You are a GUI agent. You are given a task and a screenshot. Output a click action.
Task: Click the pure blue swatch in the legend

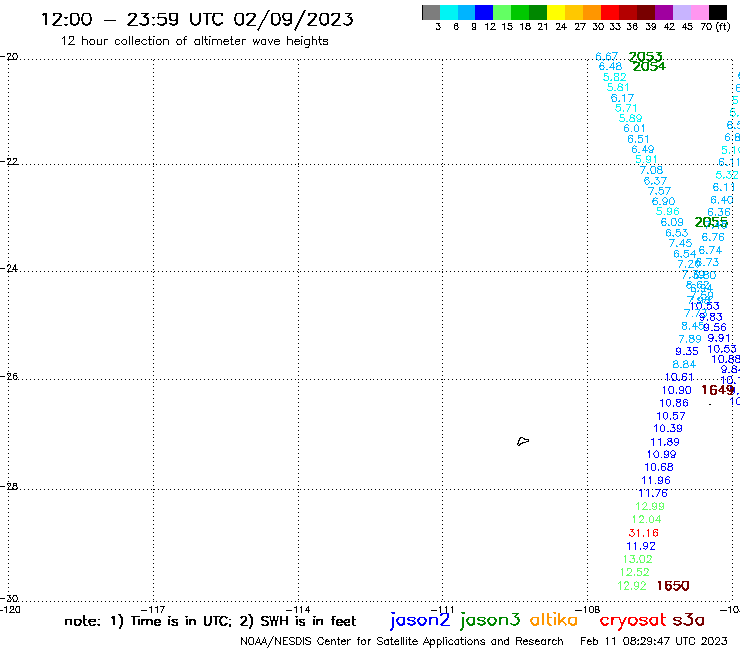(x=484, y=12)
